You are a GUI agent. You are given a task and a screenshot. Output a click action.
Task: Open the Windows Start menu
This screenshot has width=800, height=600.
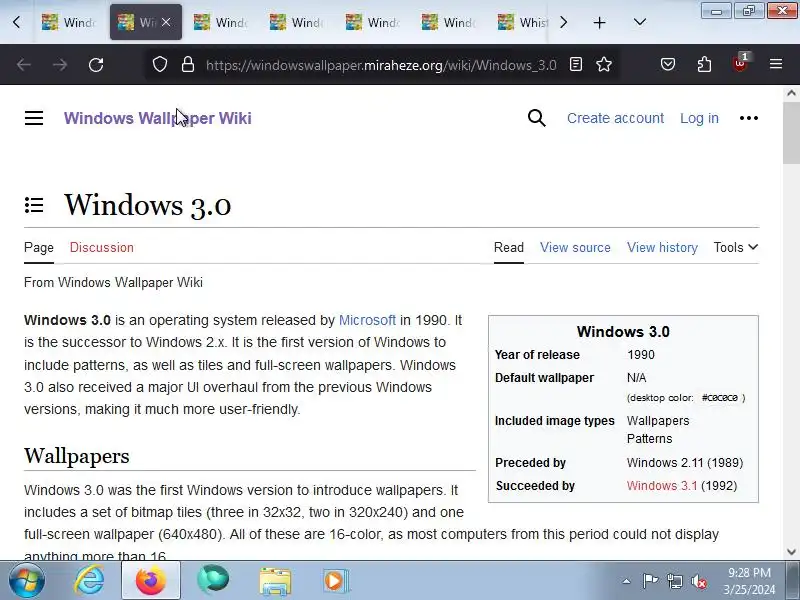[26, 581]
